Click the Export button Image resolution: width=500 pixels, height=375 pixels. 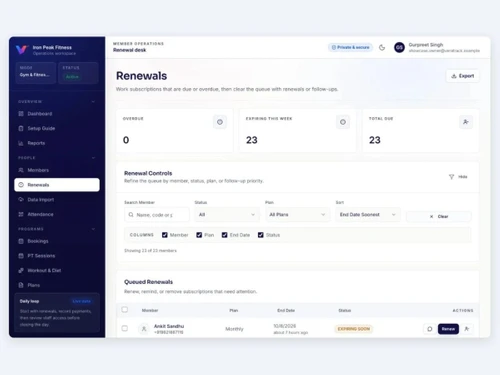point(463,76)
